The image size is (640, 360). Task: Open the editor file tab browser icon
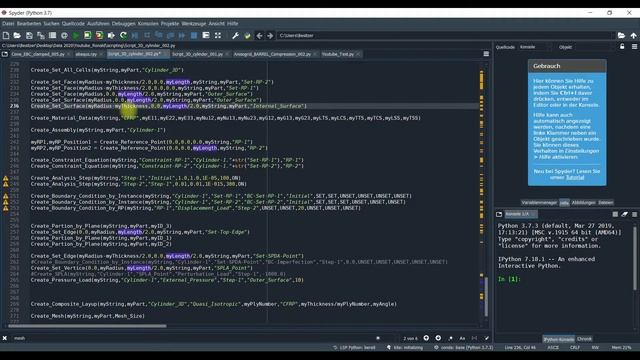pos(5,54)
